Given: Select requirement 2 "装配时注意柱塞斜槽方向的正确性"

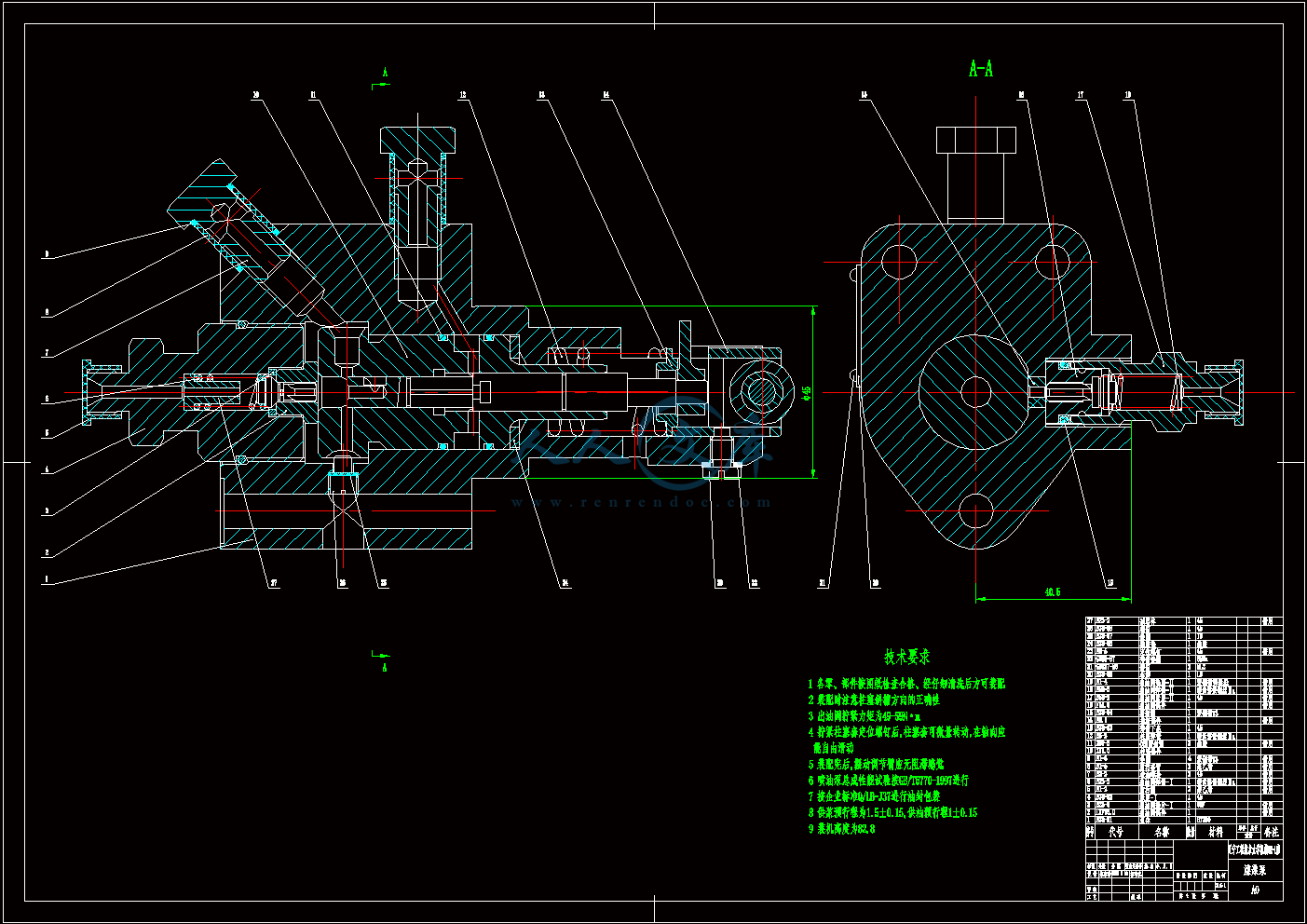Looking at the screenshot, I should coord(874,700).
